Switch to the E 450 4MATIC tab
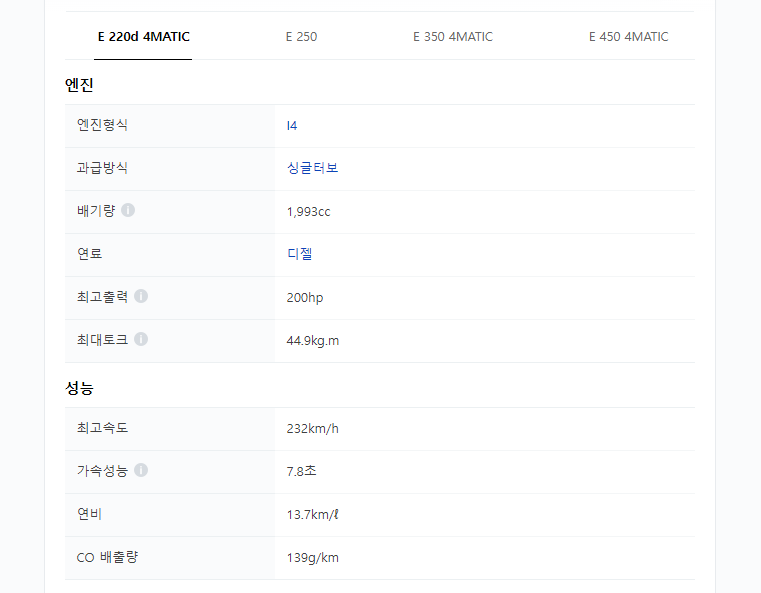Screen dimensions: 761x593 point(628,37)
